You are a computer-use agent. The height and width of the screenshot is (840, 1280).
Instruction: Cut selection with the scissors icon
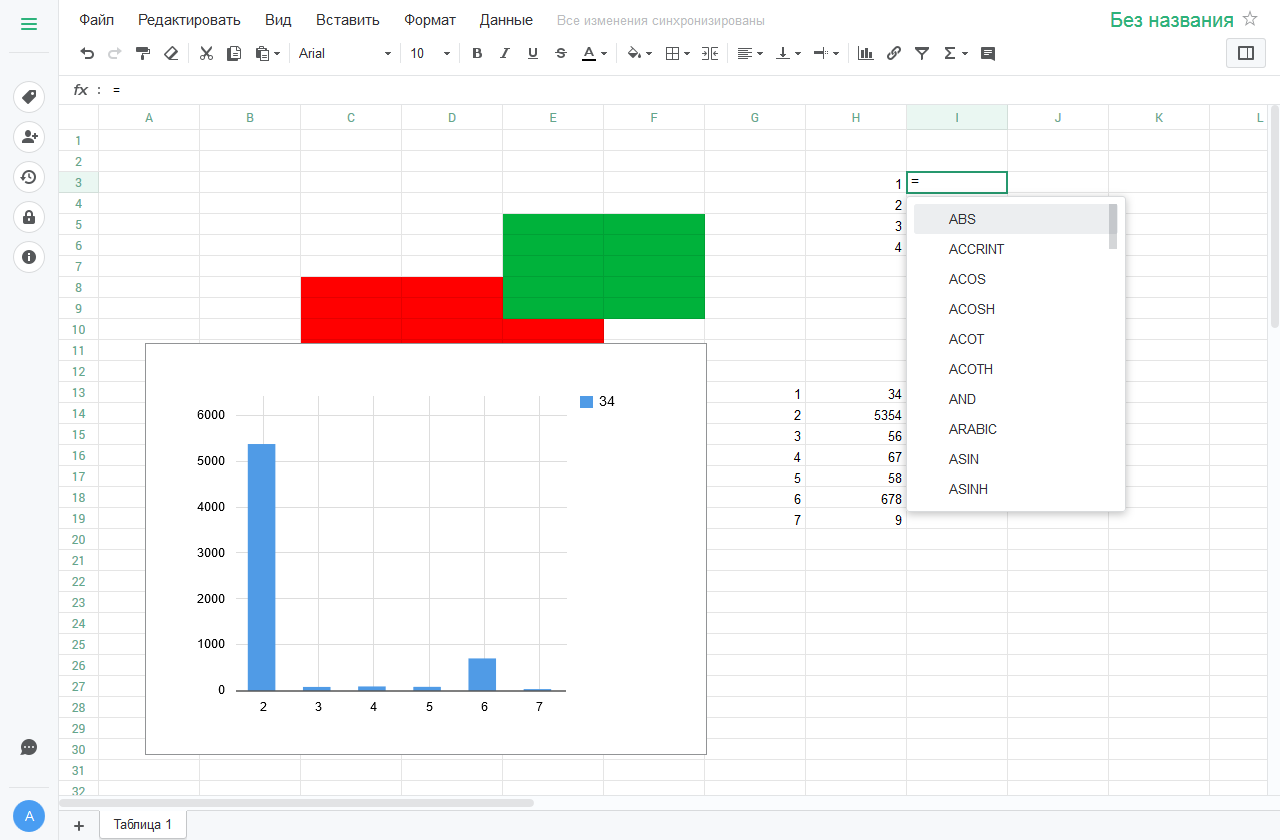(x=206, y=54)
